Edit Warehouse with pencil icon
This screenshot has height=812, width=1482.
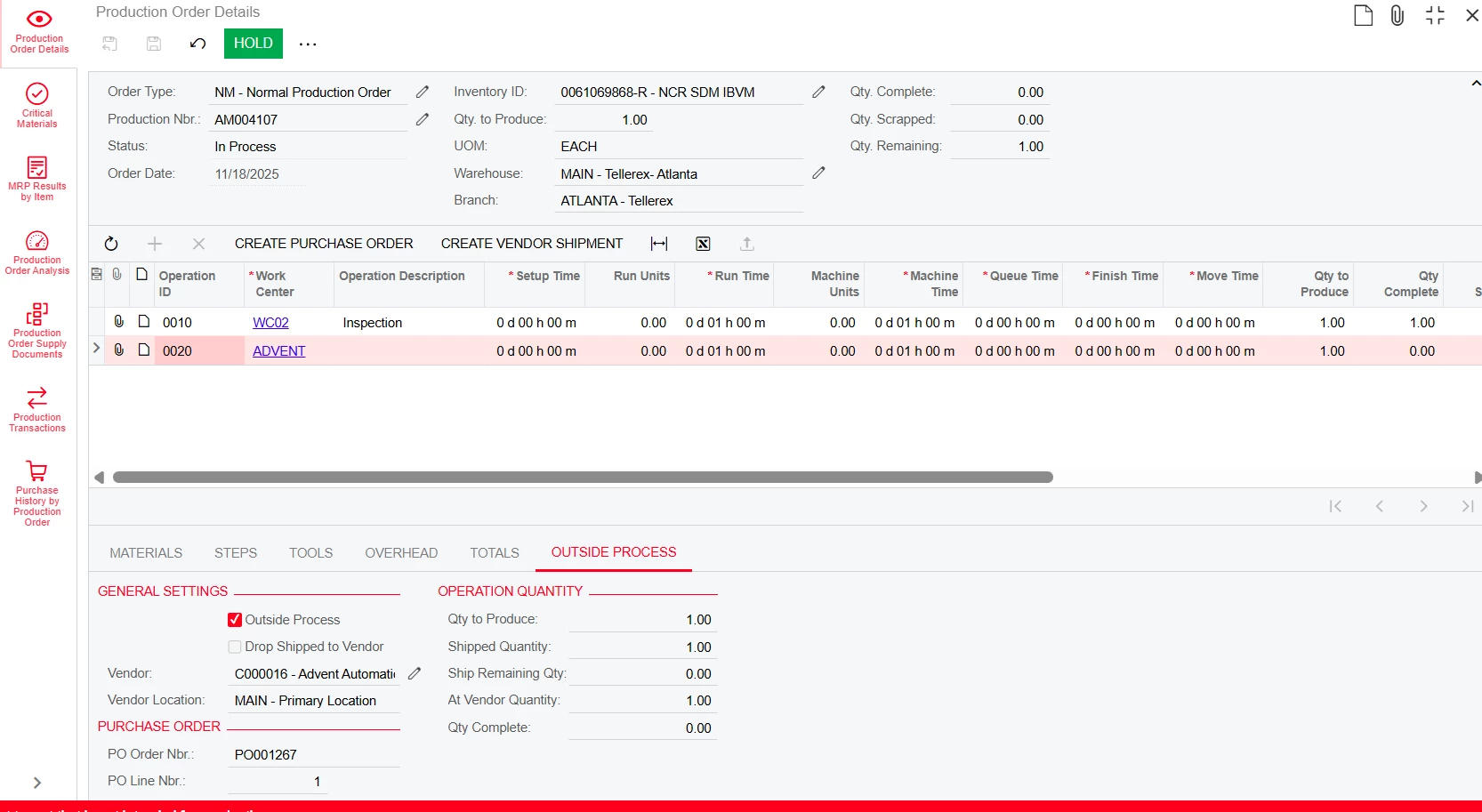tap(818, 173)
